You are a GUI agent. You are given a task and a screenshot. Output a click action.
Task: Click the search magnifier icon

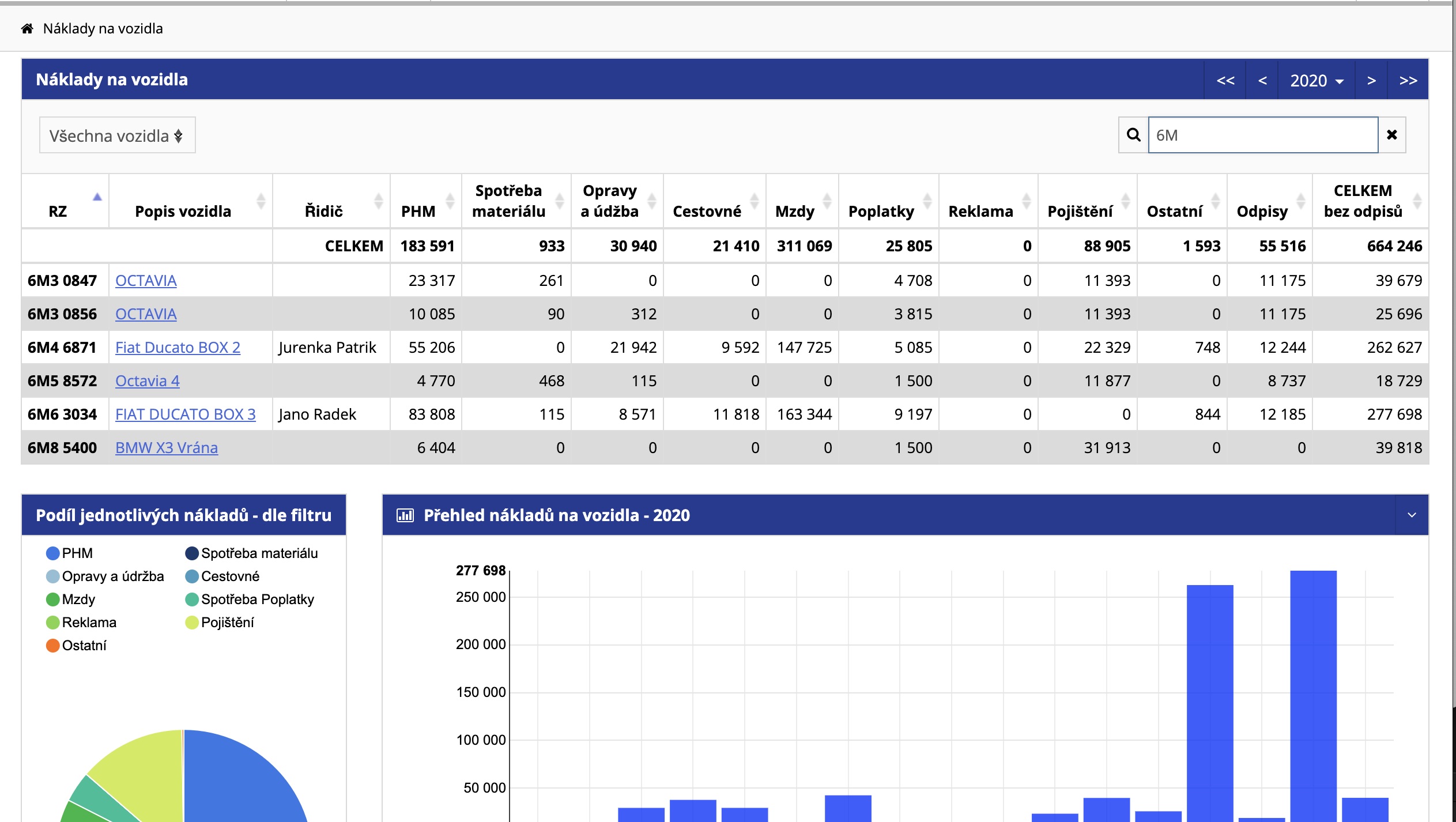pos(1133,135)
